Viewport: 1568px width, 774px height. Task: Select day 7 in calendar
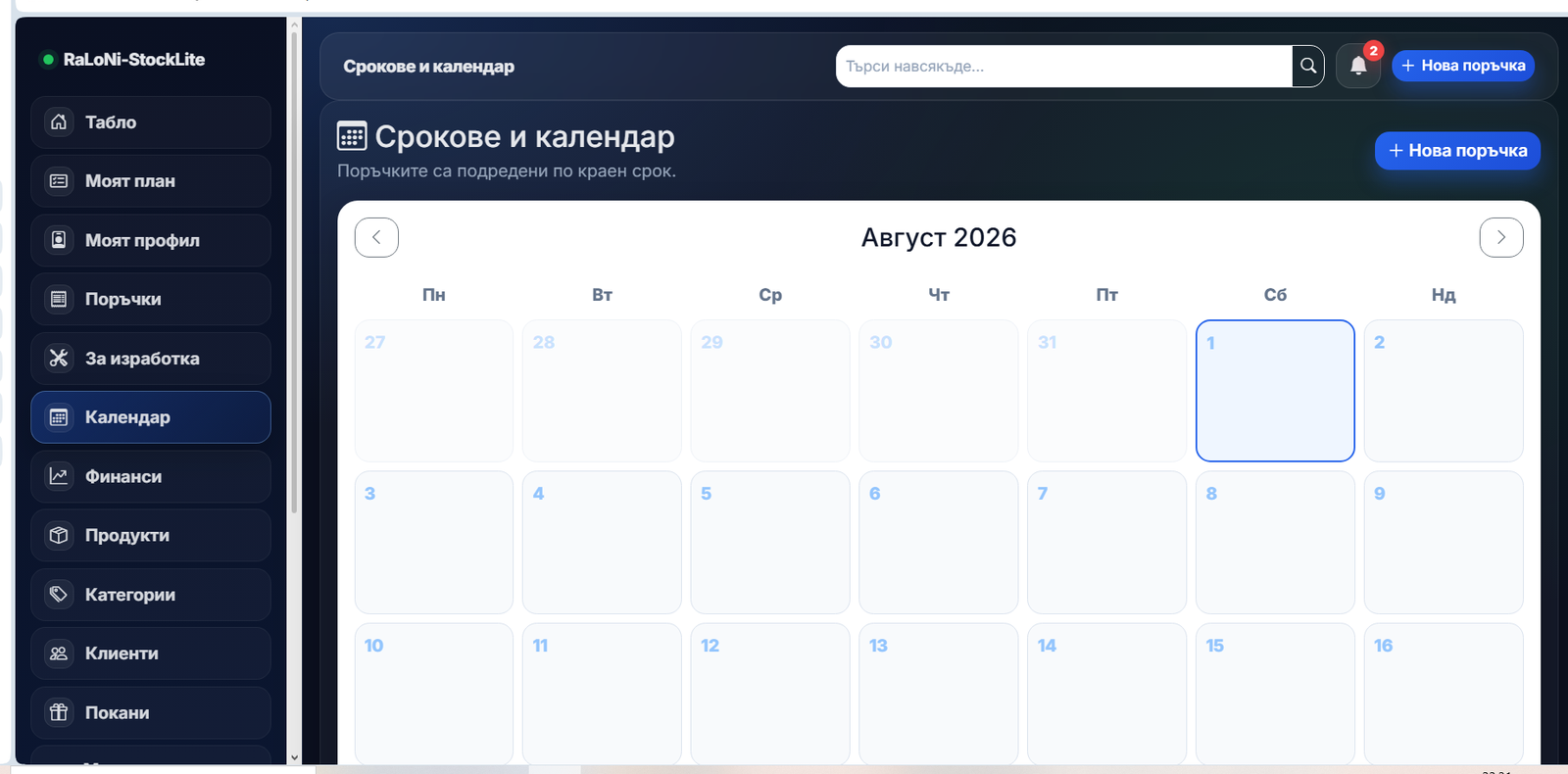pos(1106,543)
